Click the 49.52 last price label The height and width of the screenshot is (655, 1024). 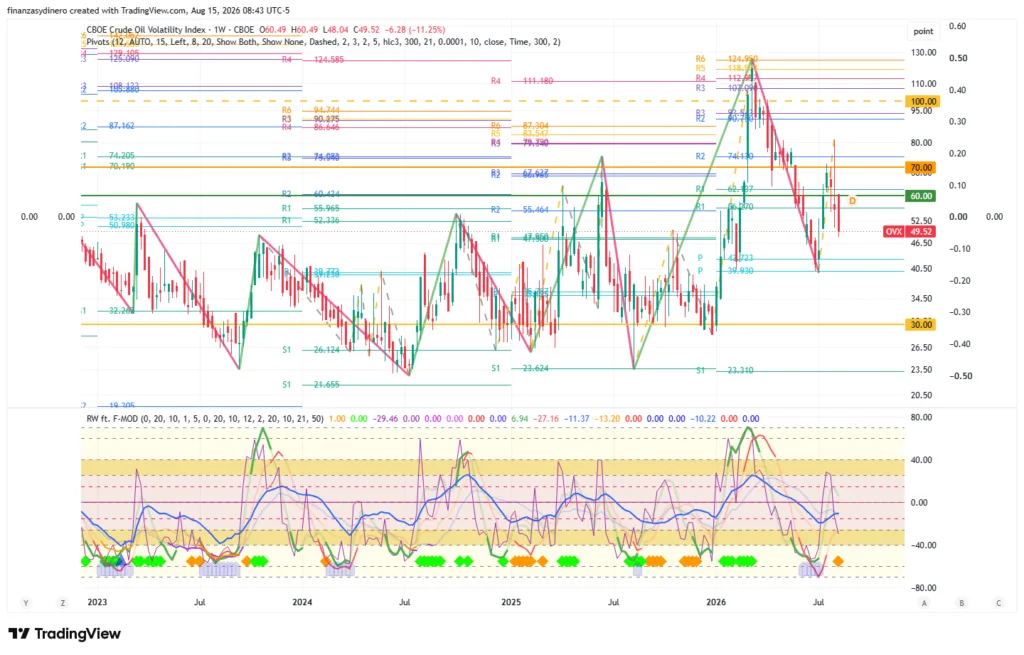(x=921, y=232)
